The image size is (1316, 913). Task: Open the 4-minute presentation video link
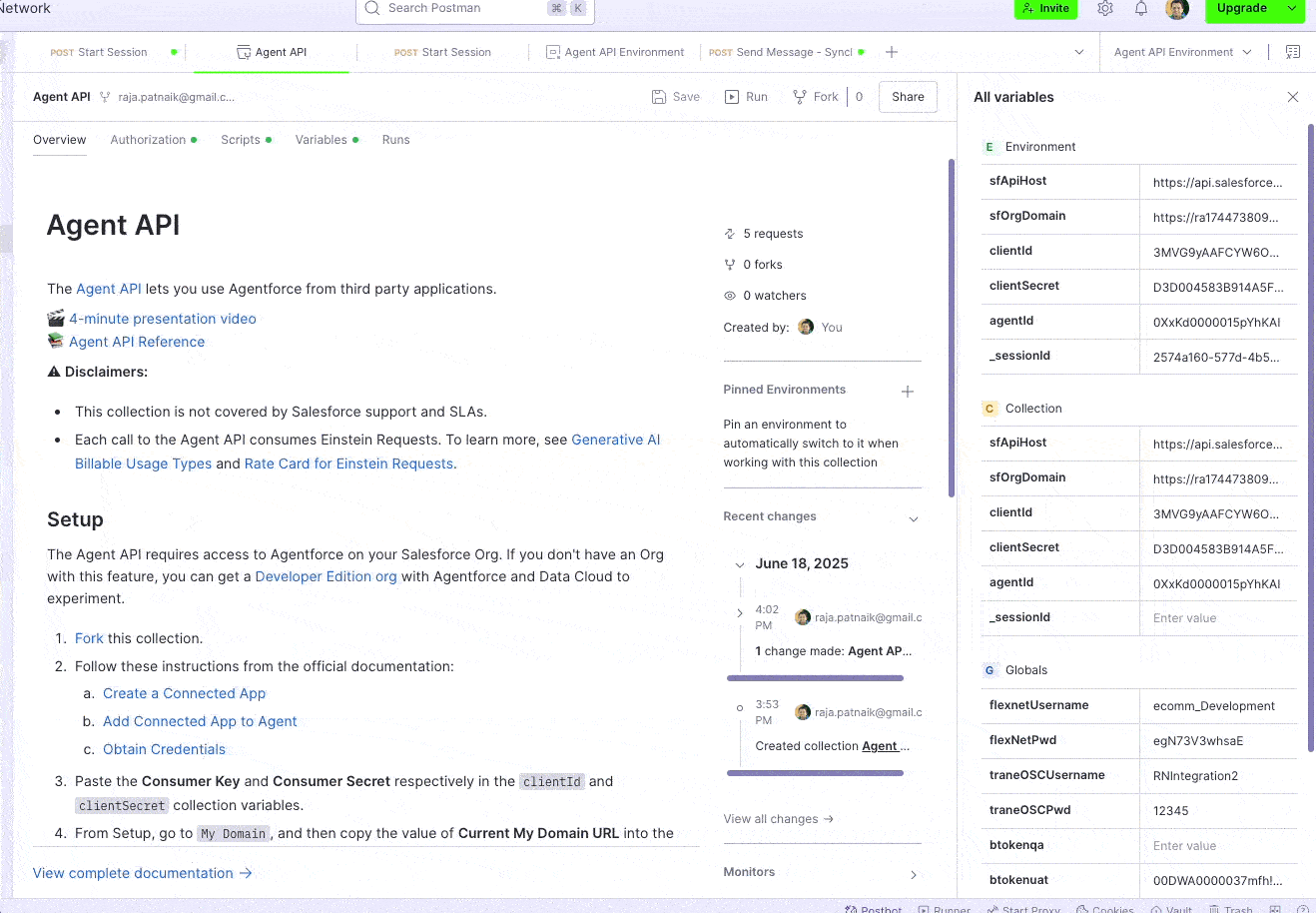163,319
